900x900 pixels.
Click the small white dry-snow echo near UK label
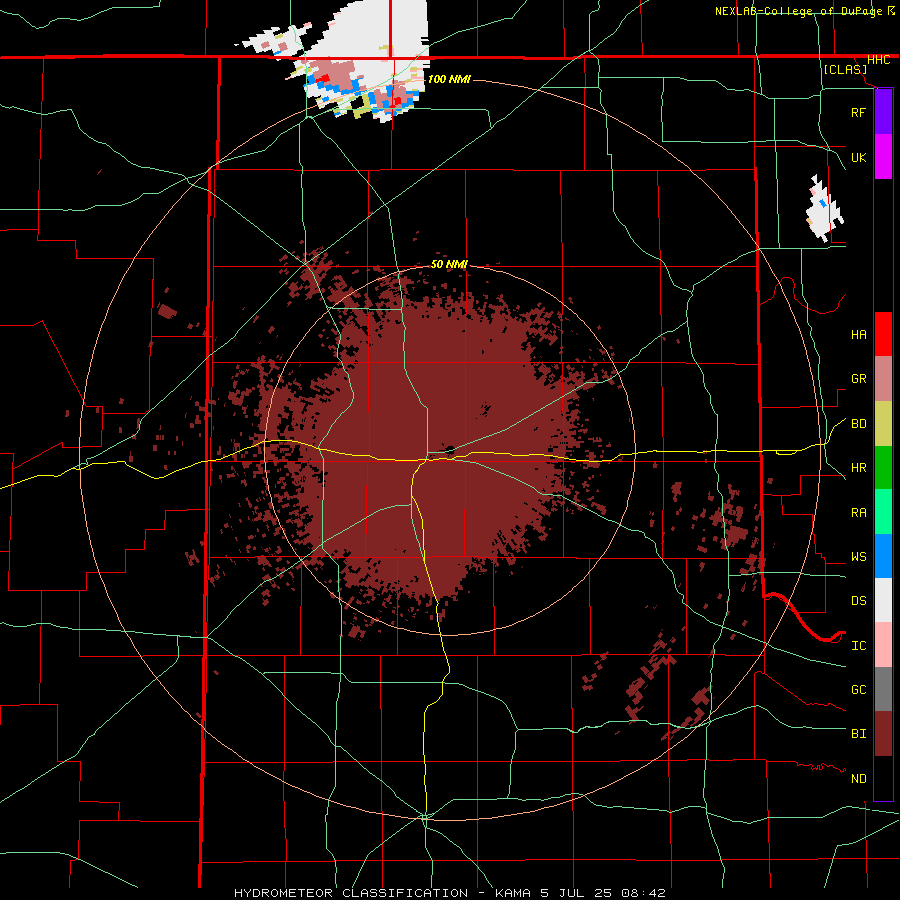coord(824,208)
